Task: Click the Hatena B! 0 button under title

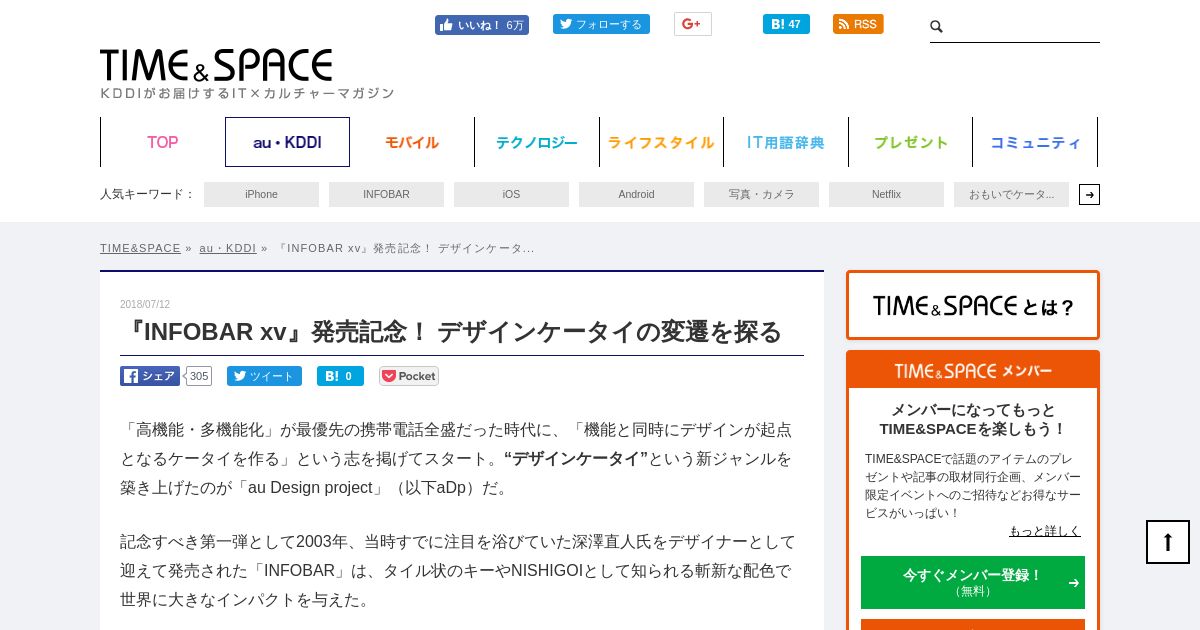Action: (x=340, y=376)
